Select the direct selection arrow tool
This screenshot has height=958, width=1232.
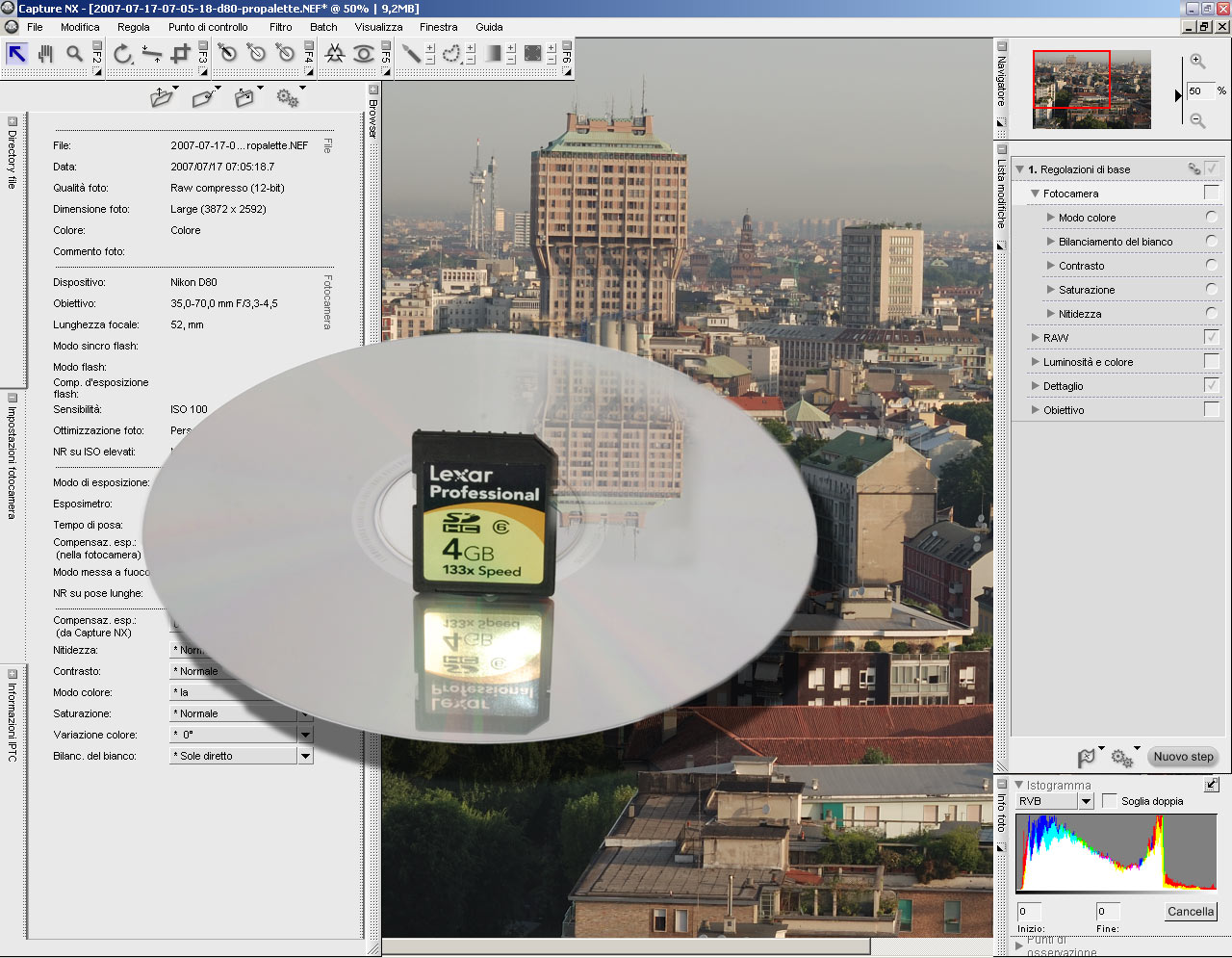[x=17, y=54]
